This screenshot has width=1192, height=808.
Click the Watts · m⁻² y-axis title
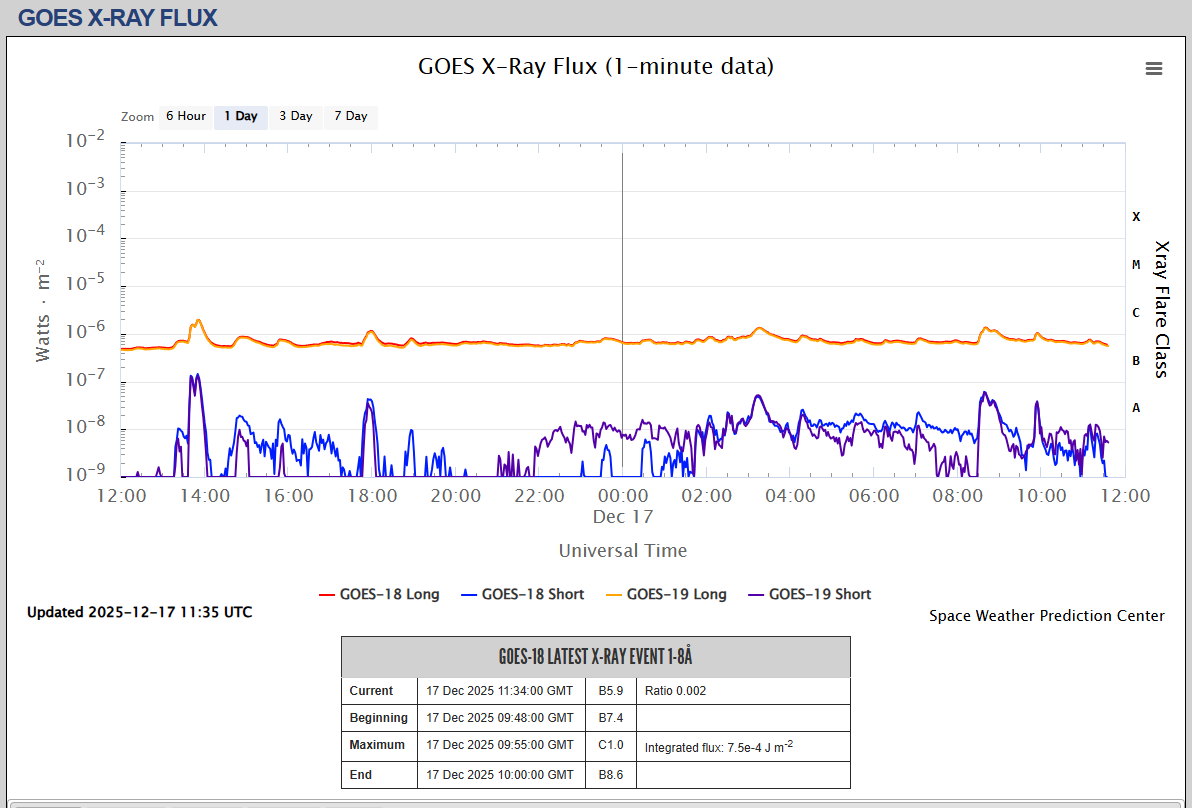43,310
